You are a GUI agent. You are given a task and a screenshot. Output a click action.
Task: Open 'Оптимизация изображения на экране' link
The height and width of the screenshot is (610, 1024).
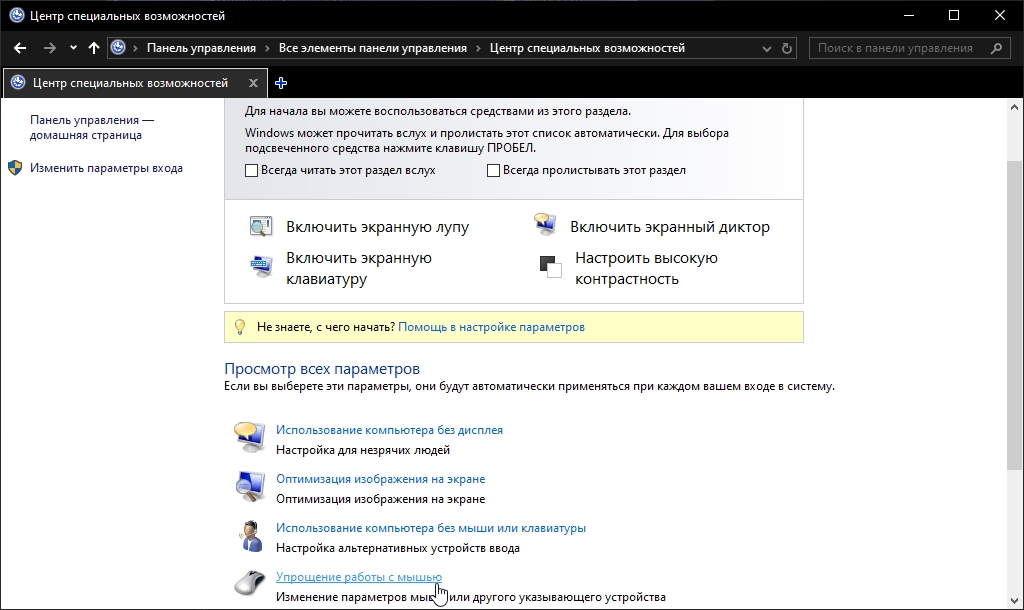click(x=380, y=479)
